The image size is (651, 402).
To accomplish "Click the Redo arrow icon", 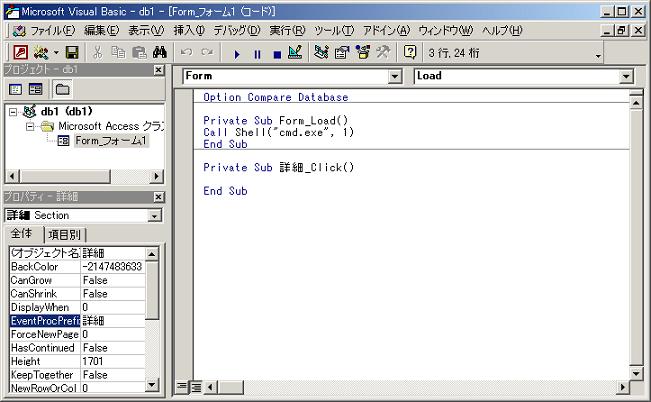I will 207,53.
